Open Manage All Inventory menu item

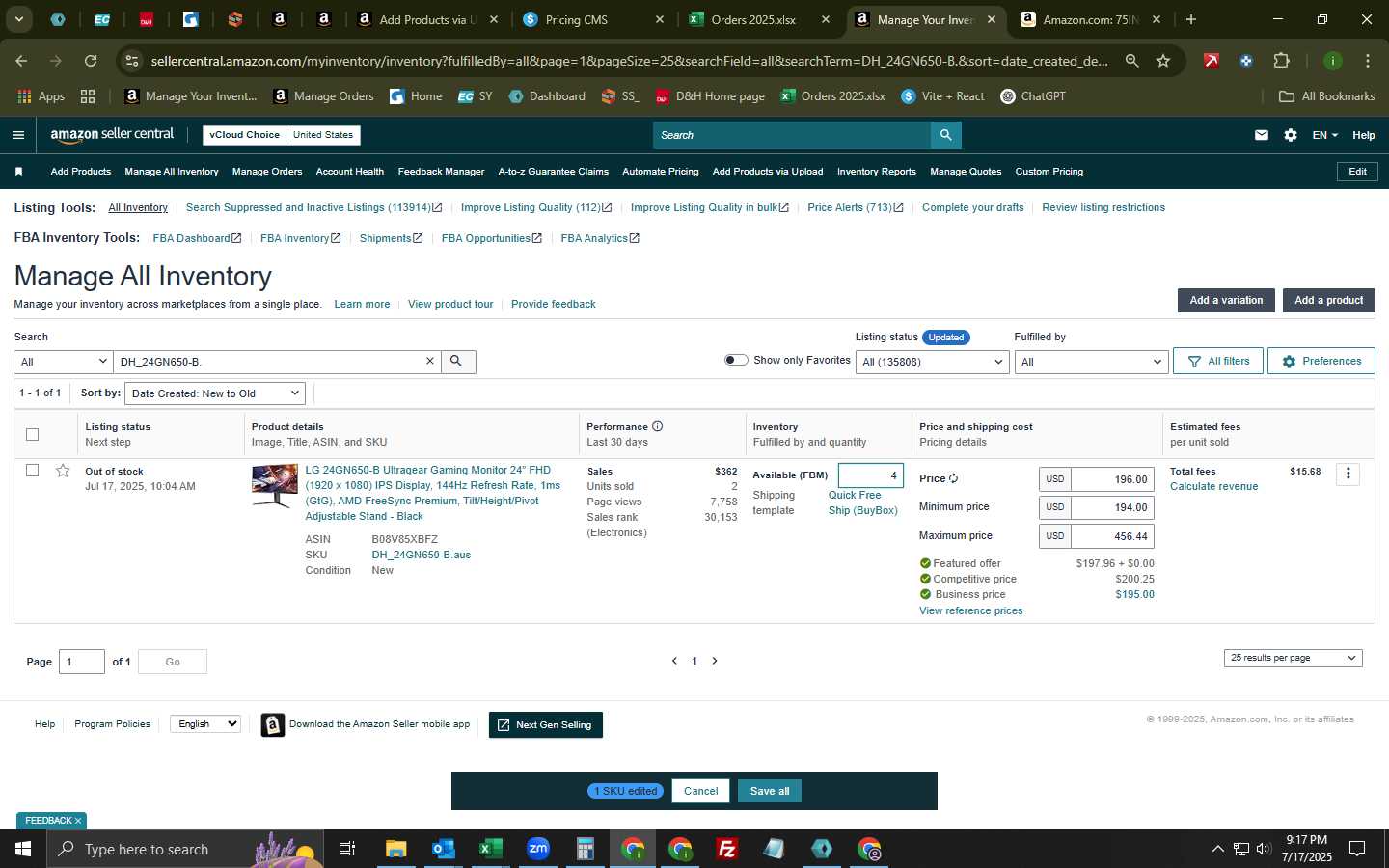172,172
